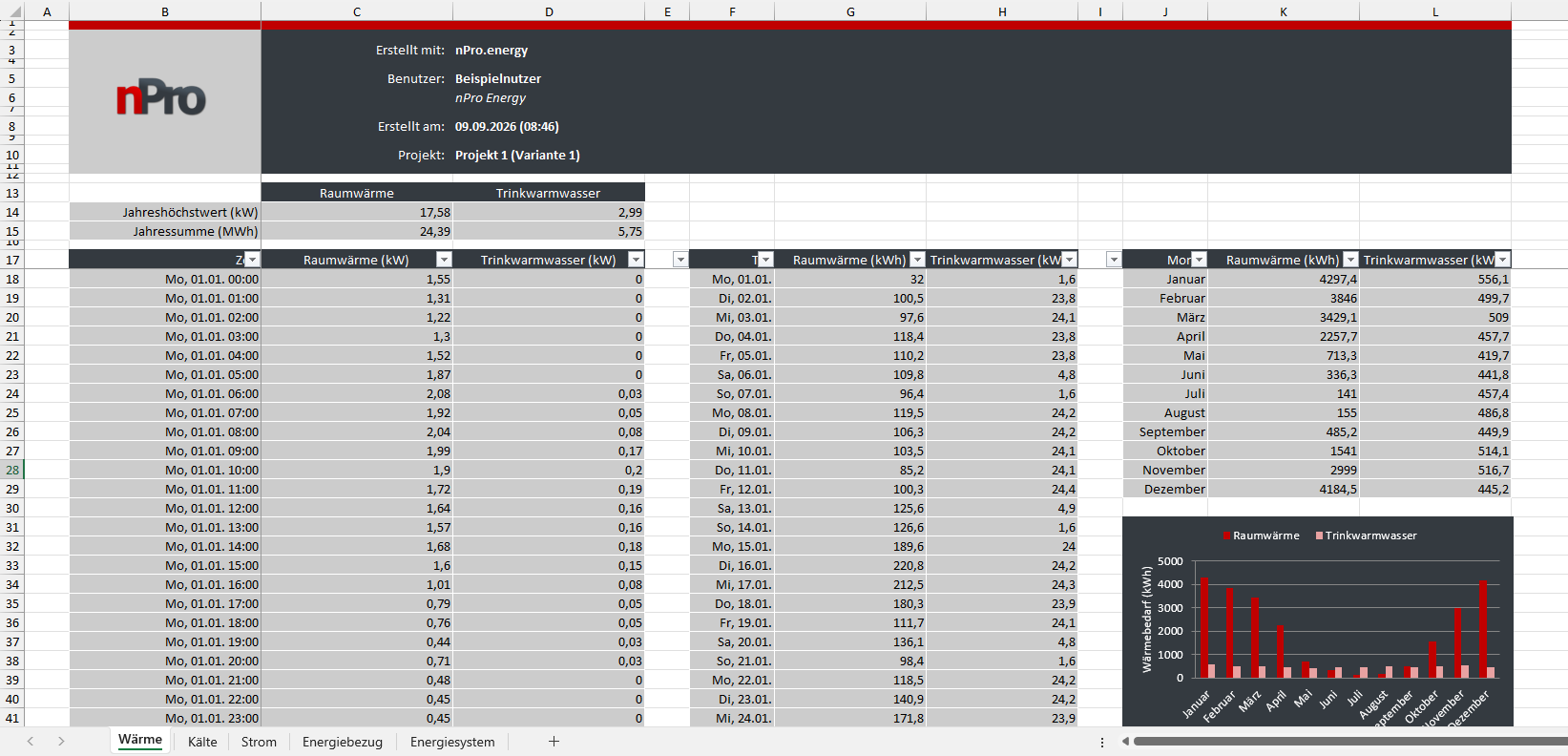This screenshot has width=1568, height=756.
Task: Click the horizontal scrollbar left arrow
Action: pyautogui.click(x=1125, y=742)
